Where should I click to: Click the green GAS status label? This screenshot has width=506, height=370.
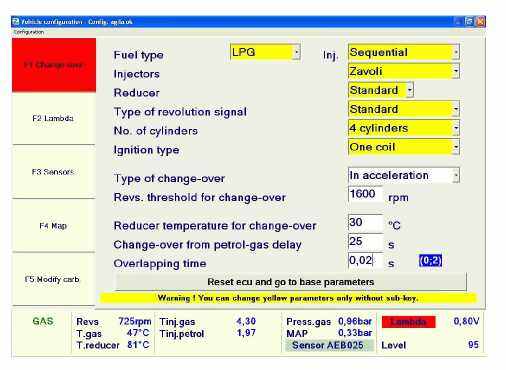point(43,321)
